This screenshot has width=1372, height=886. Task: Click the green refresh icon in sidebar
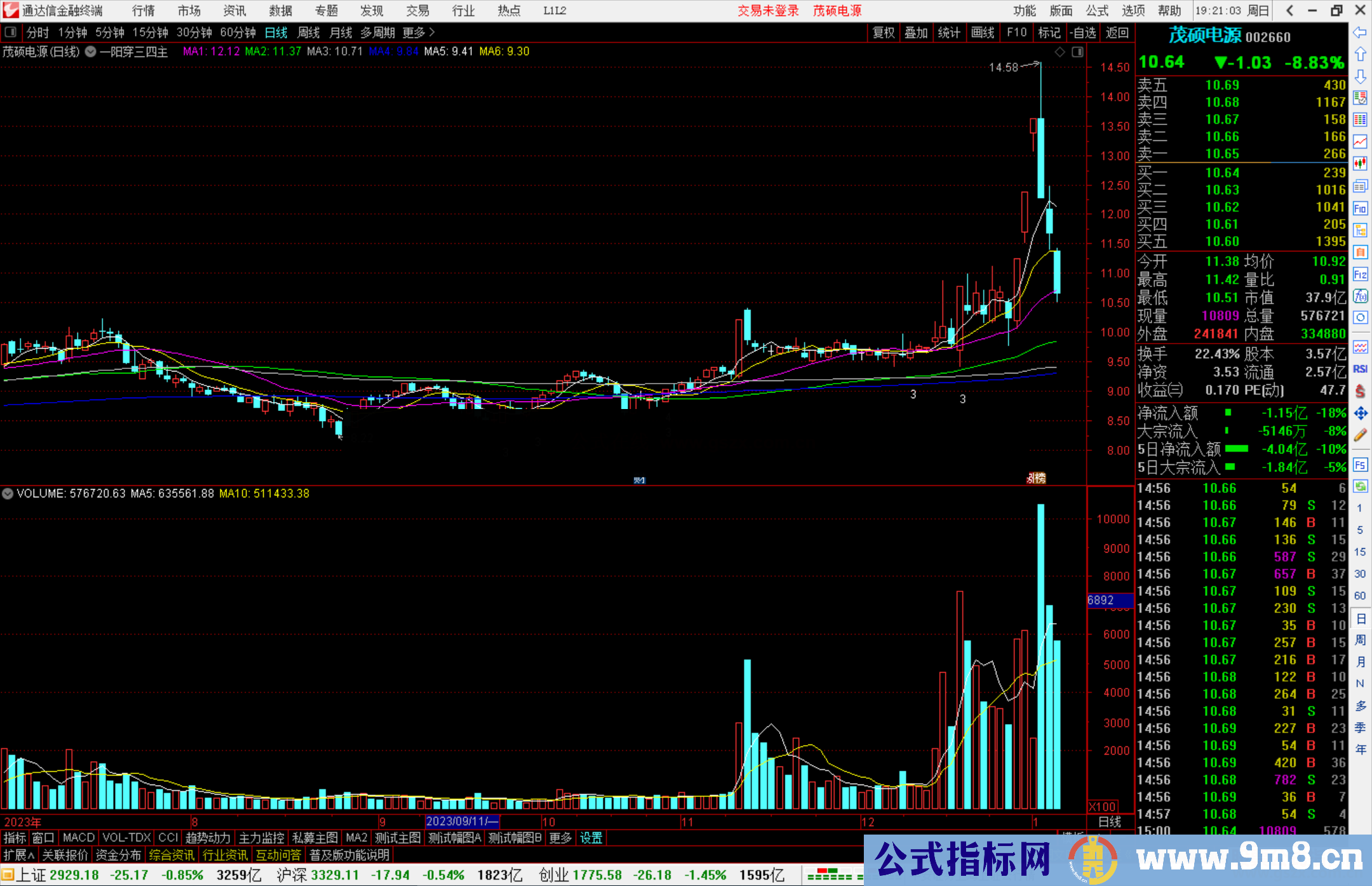[x=1360, y=487]
